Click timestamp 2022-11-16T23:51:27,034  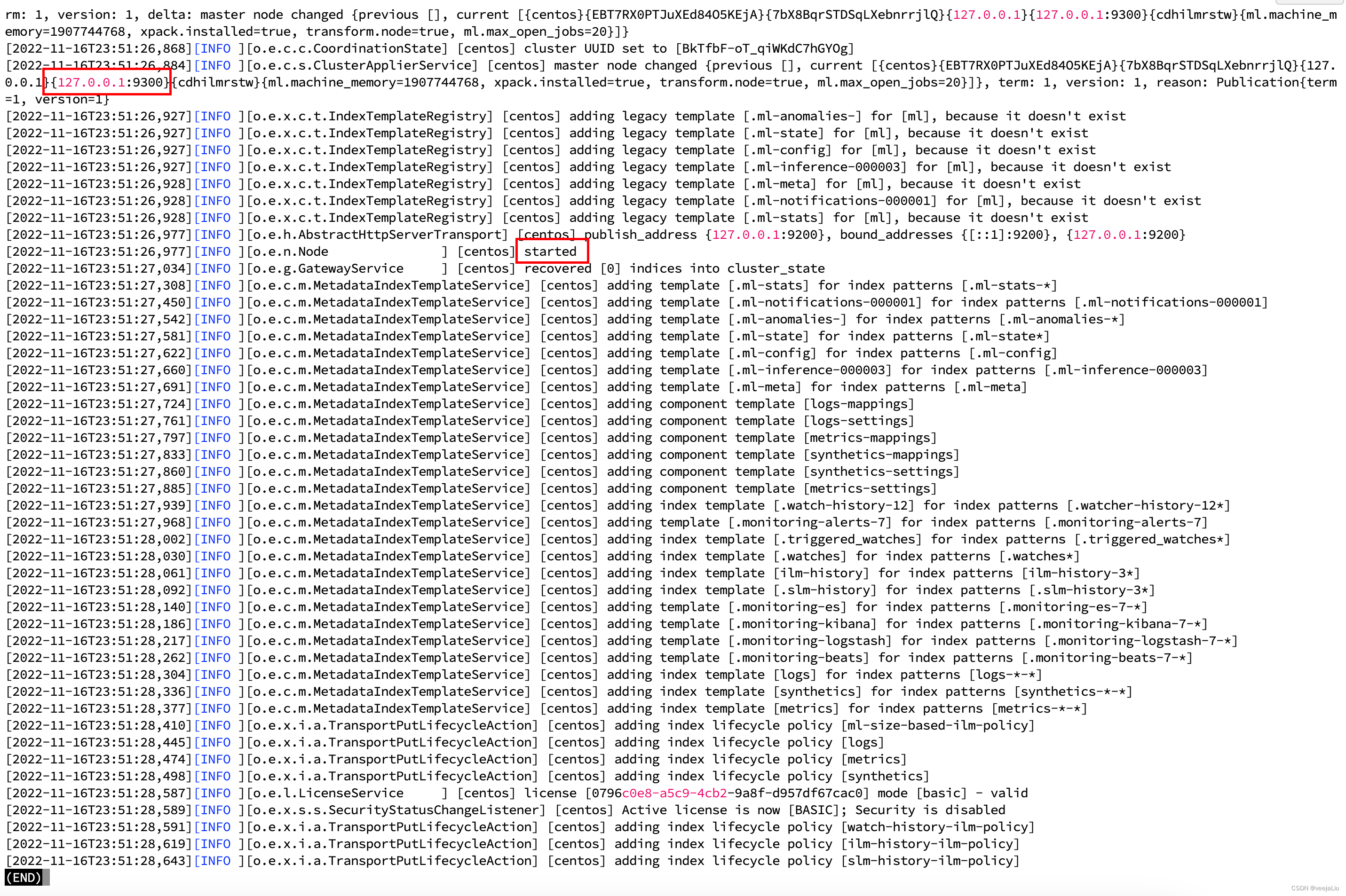click(x=98, y=268)
